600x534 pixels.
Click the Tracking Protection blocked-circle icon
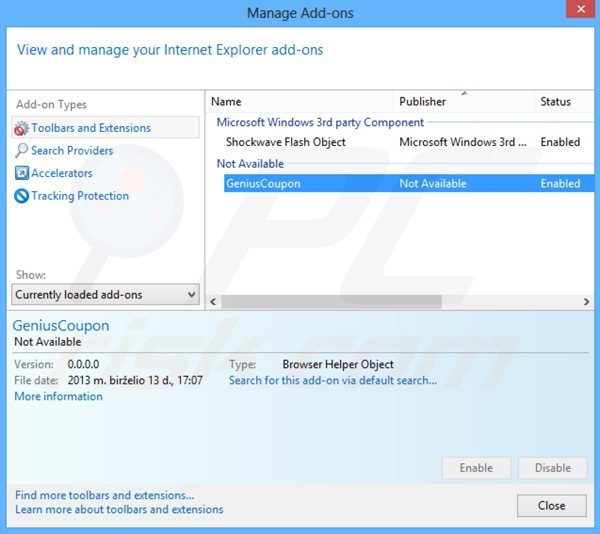(21, 196)
